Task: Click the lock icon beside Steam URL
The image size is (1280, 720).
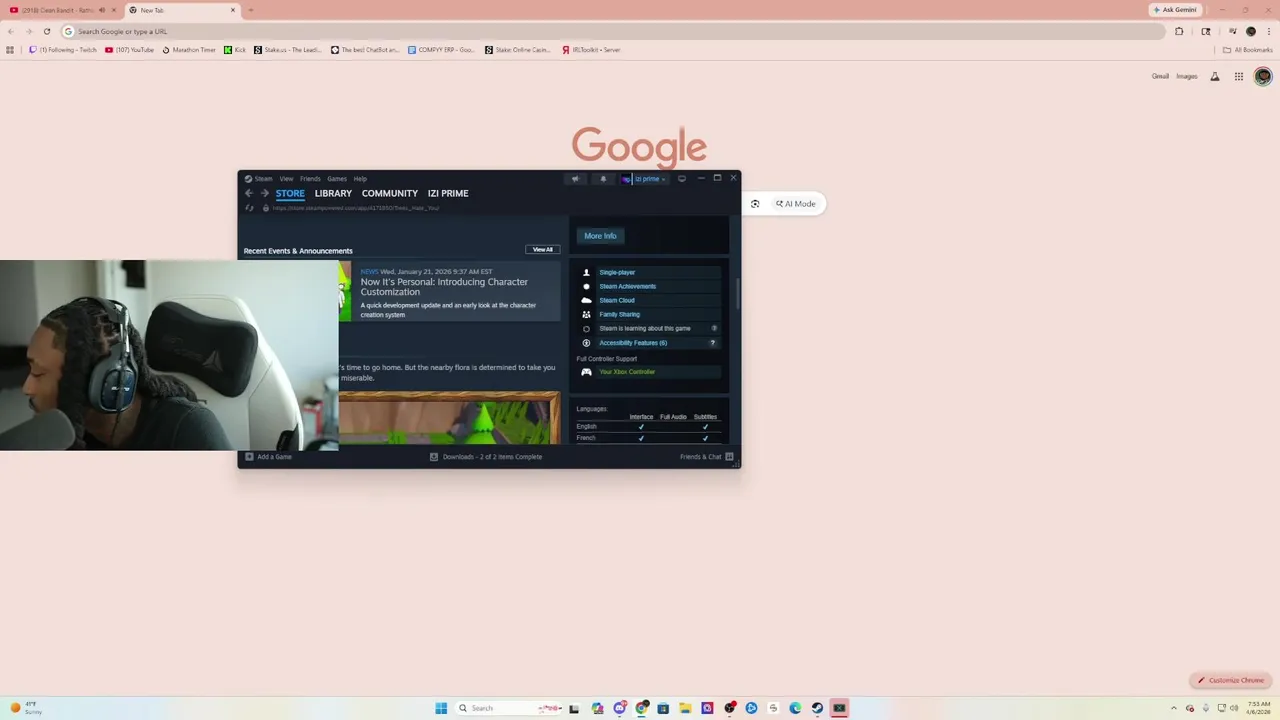Action: click(x=265, y=208)
